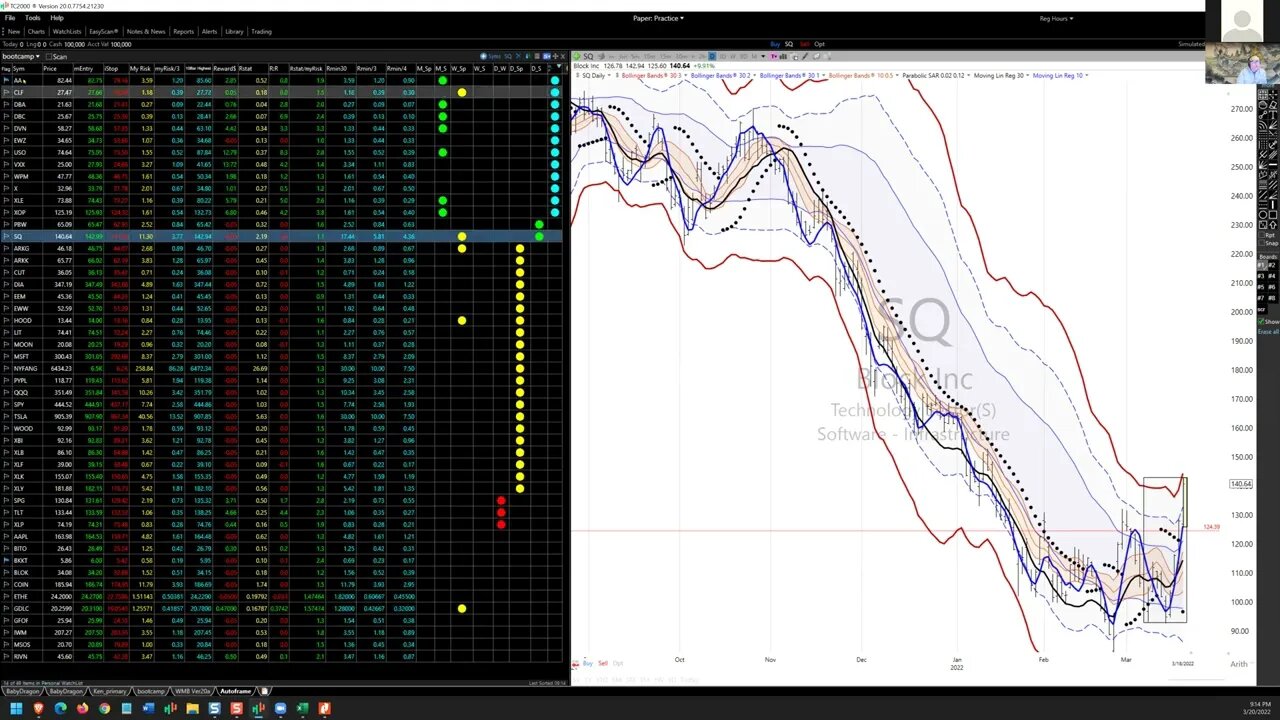The width and height of the screenshot is (1280, 720).
Task: Open Library from the toolbar
Action: coord(234,31)
